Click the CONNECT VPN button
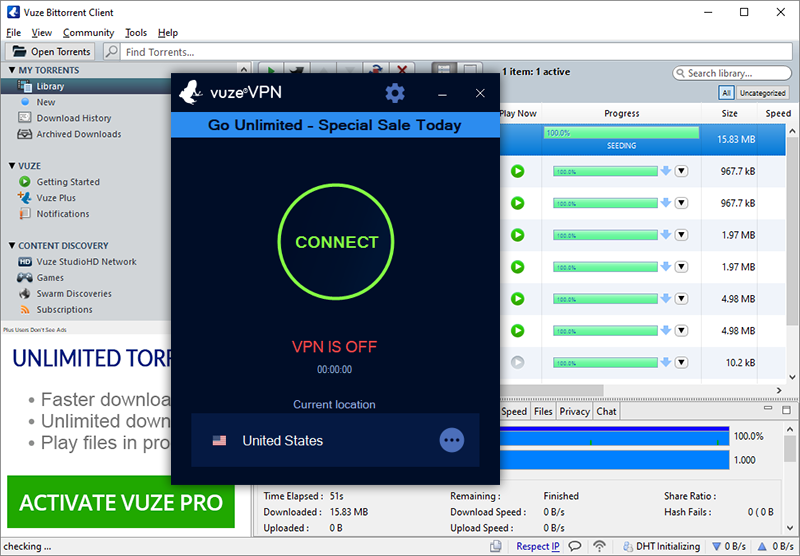Viewport: 800px width, 556px height. 336,242
